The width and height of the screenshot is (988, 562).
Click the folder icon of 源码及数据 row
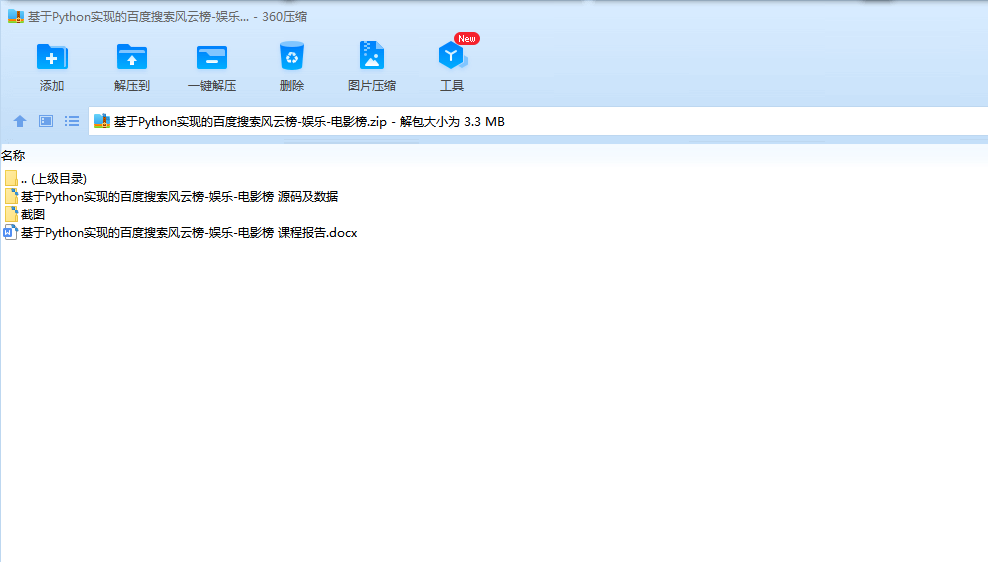pos(11,197)
